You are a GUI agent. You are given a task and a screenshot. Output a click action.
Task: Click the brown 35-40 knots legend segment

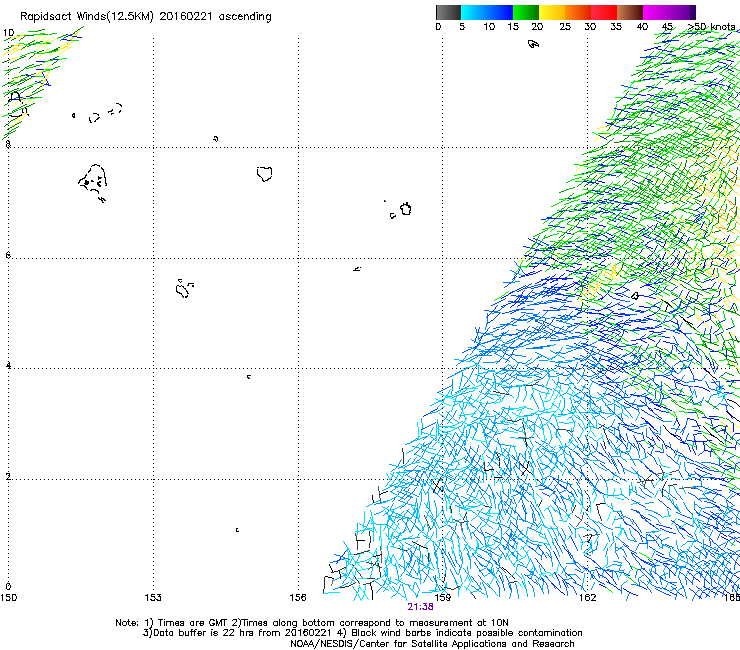pyautogui.click(x=630, y=12)
